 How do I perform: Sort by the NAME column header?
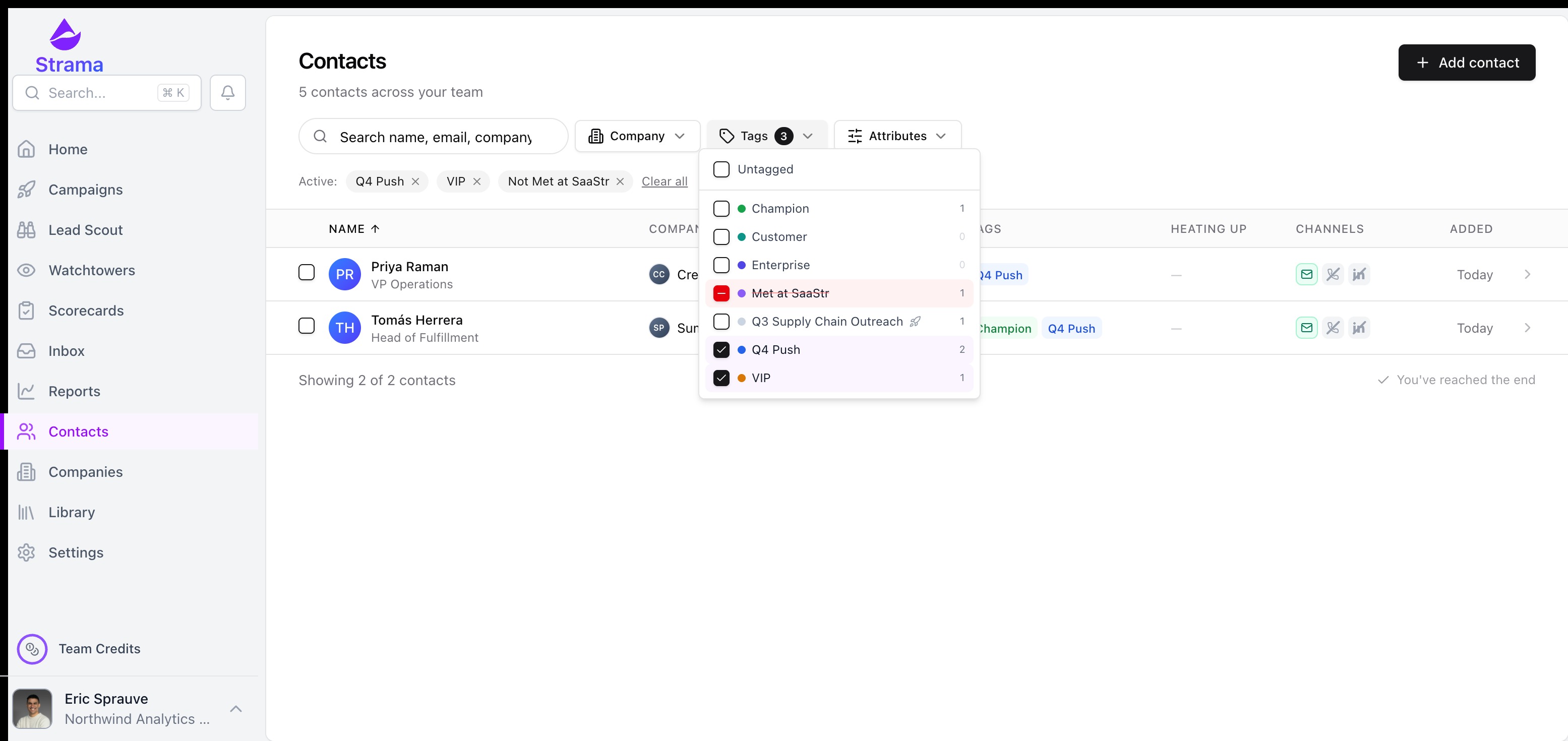[353, 229]
